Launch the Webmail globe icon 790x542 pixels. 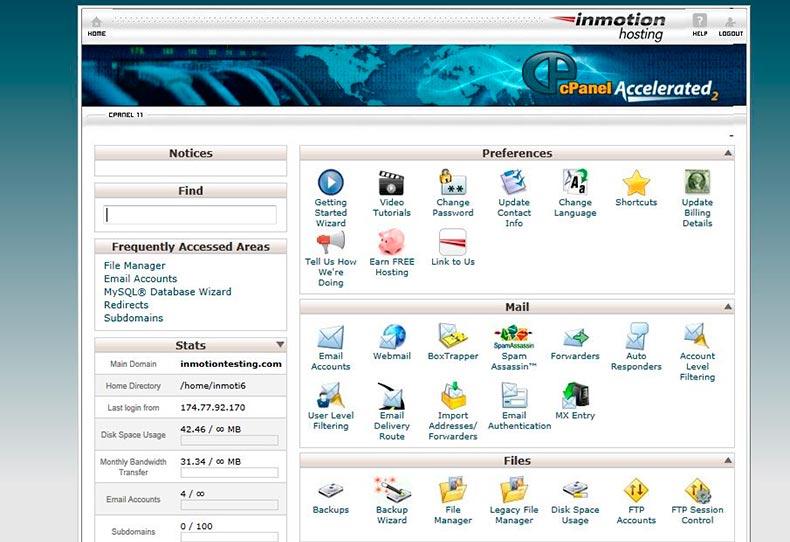[391, 336]
